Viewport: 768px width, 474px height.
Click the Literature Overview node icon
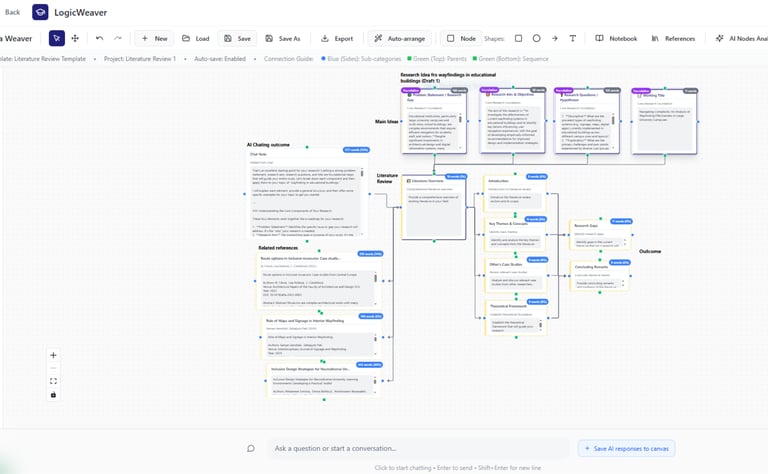409,181
